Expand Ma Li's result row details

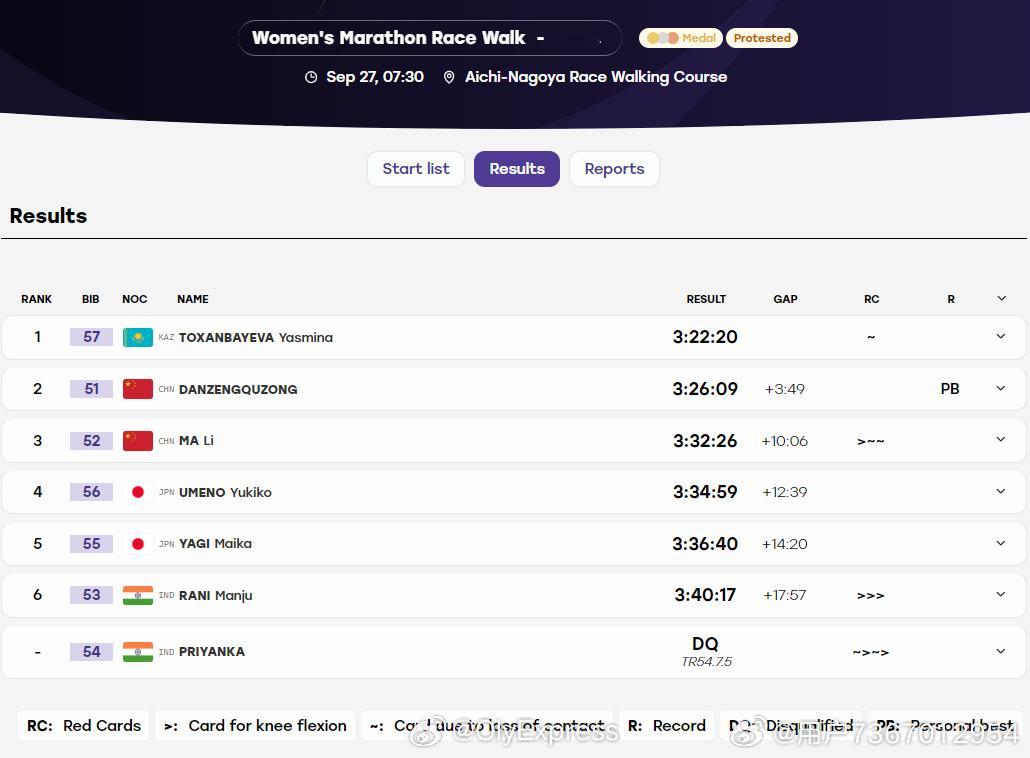pyautogui.click(x=1000, y=439)
